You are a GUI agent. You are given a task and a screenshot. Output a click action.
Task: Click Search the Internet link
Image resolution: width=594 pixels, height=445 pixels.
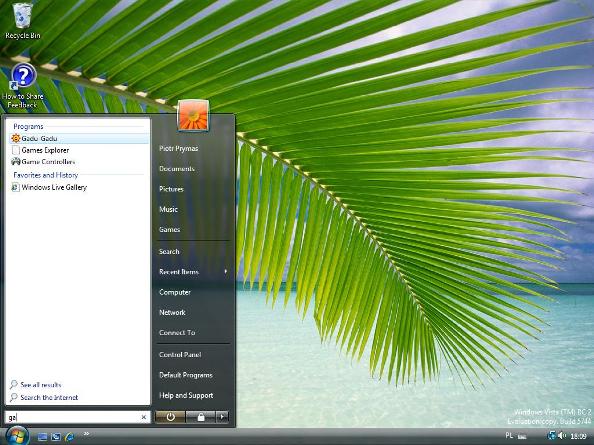pyautogui.click(x=49, y=397)
